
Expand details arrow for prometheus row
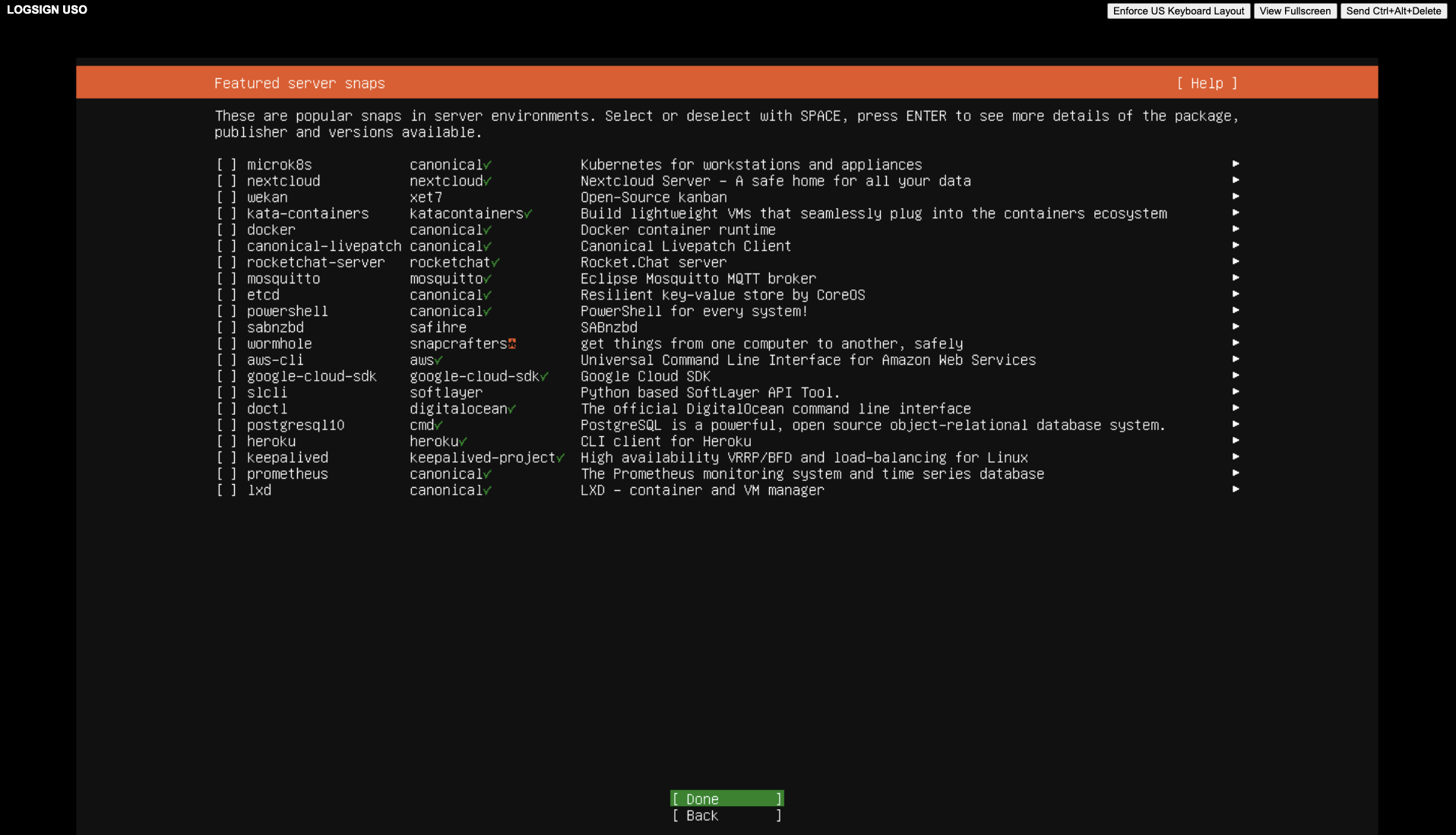coord(1236,473)
